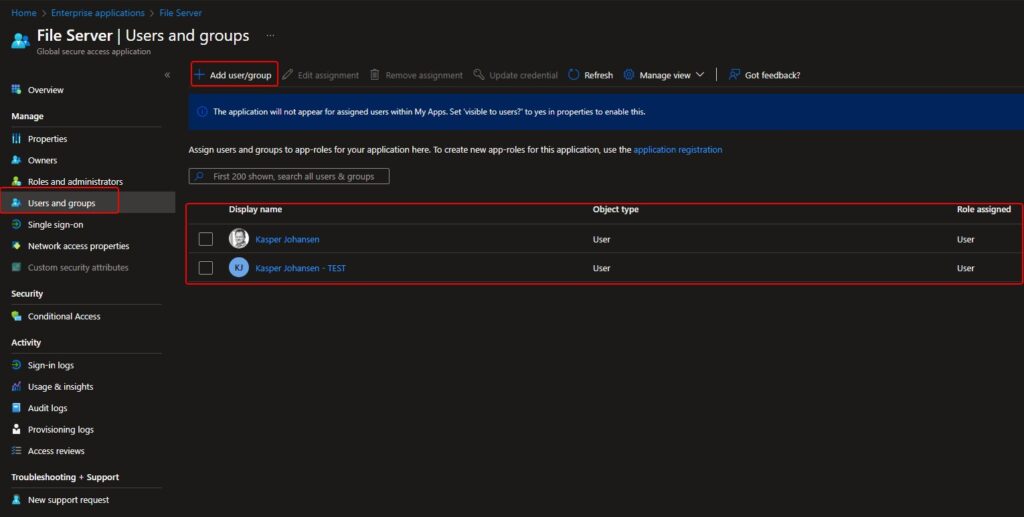The image size is (1024, 517).
Task: Open Roles and administrators
Action: 75,181
